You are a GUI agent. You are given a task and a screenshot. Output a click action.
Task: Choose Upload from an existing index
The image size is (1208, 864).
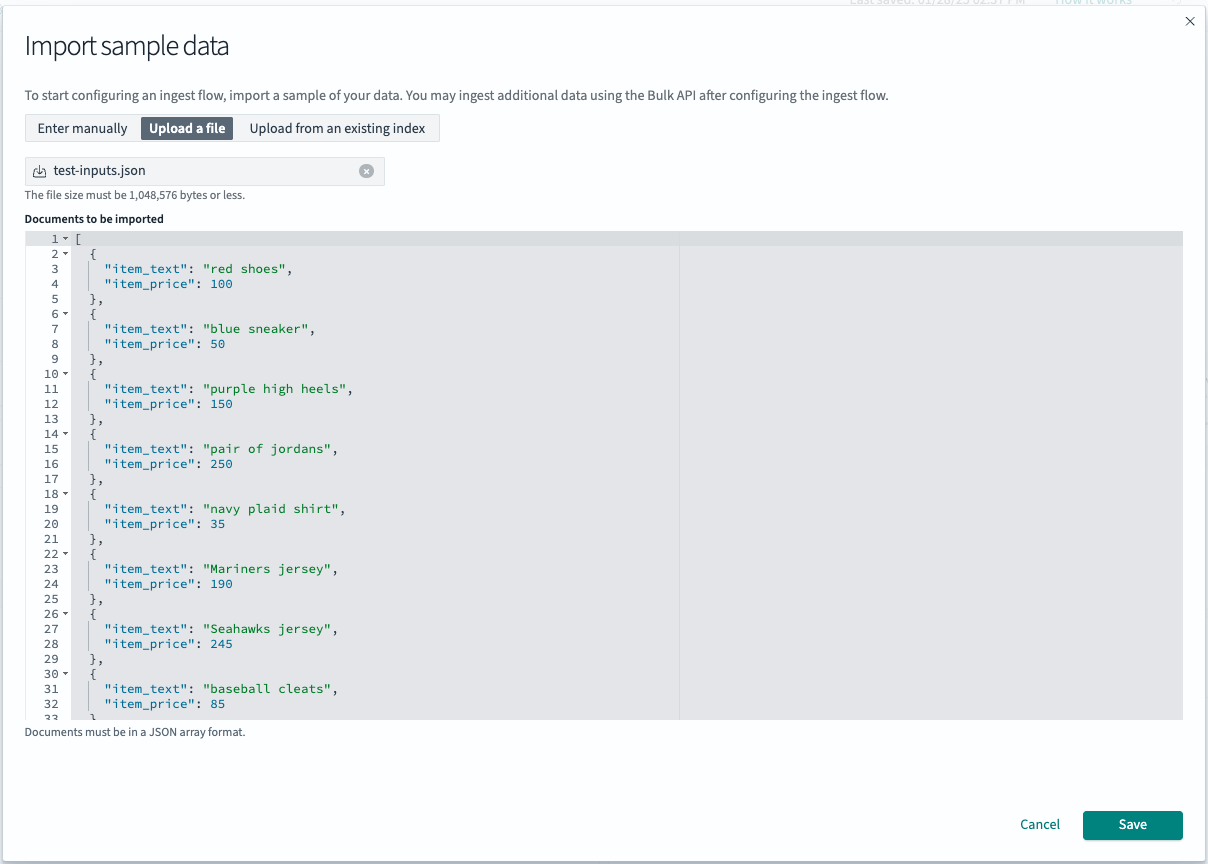(x=337, y=128)
